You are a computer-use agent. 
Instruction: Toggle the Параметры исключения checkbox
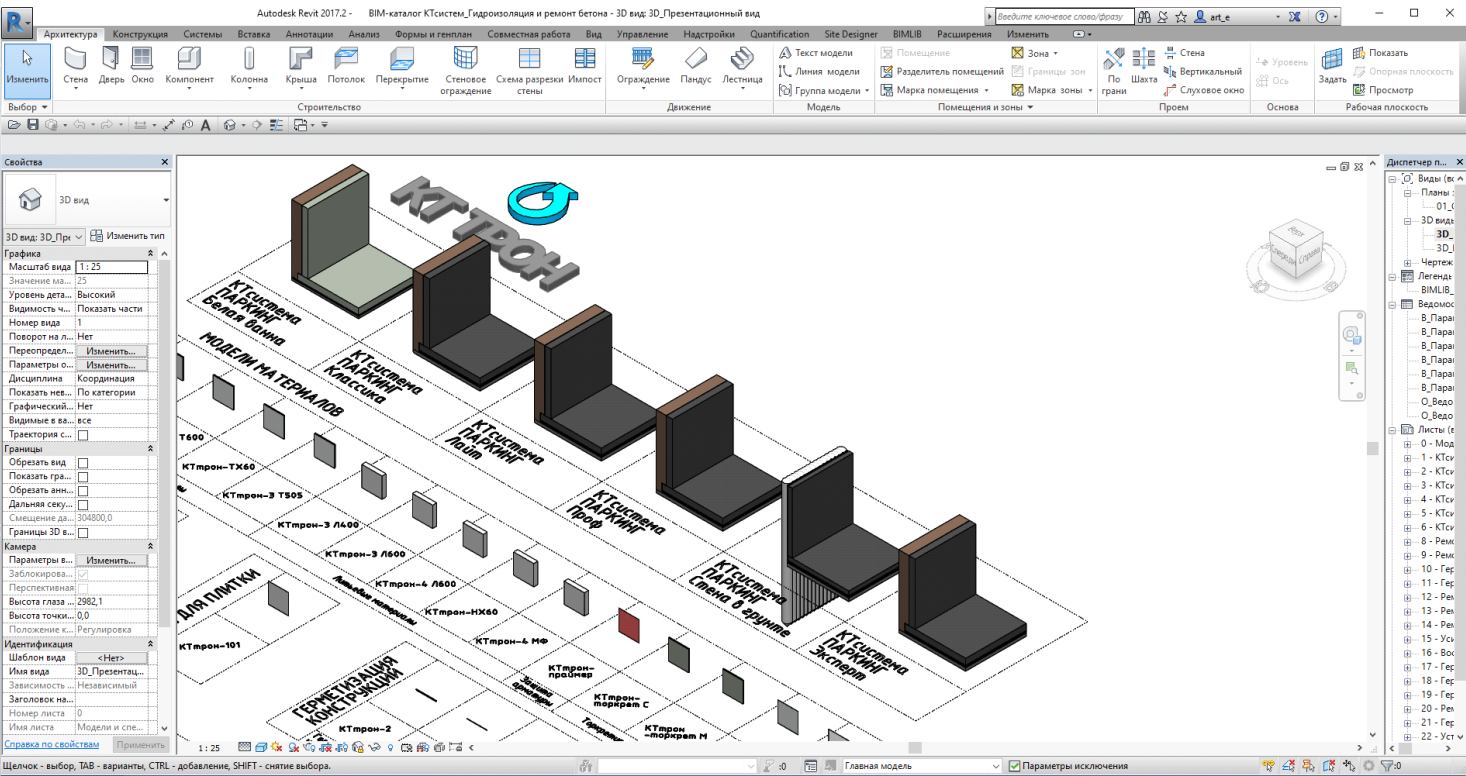tap(1015, 766)
